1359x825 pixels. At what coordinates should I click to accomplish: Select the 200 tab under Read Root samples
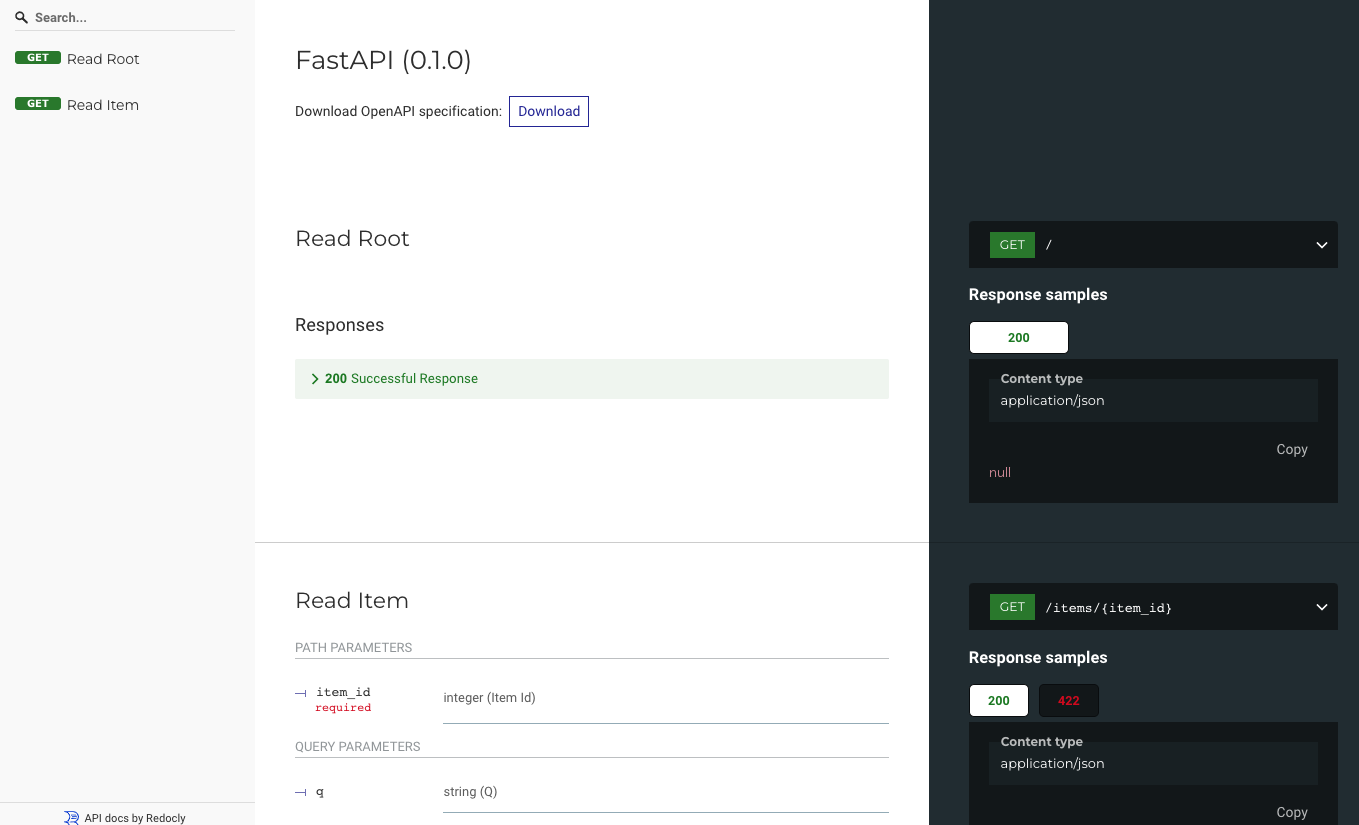pyautogui.click(x=1019, y=338)
